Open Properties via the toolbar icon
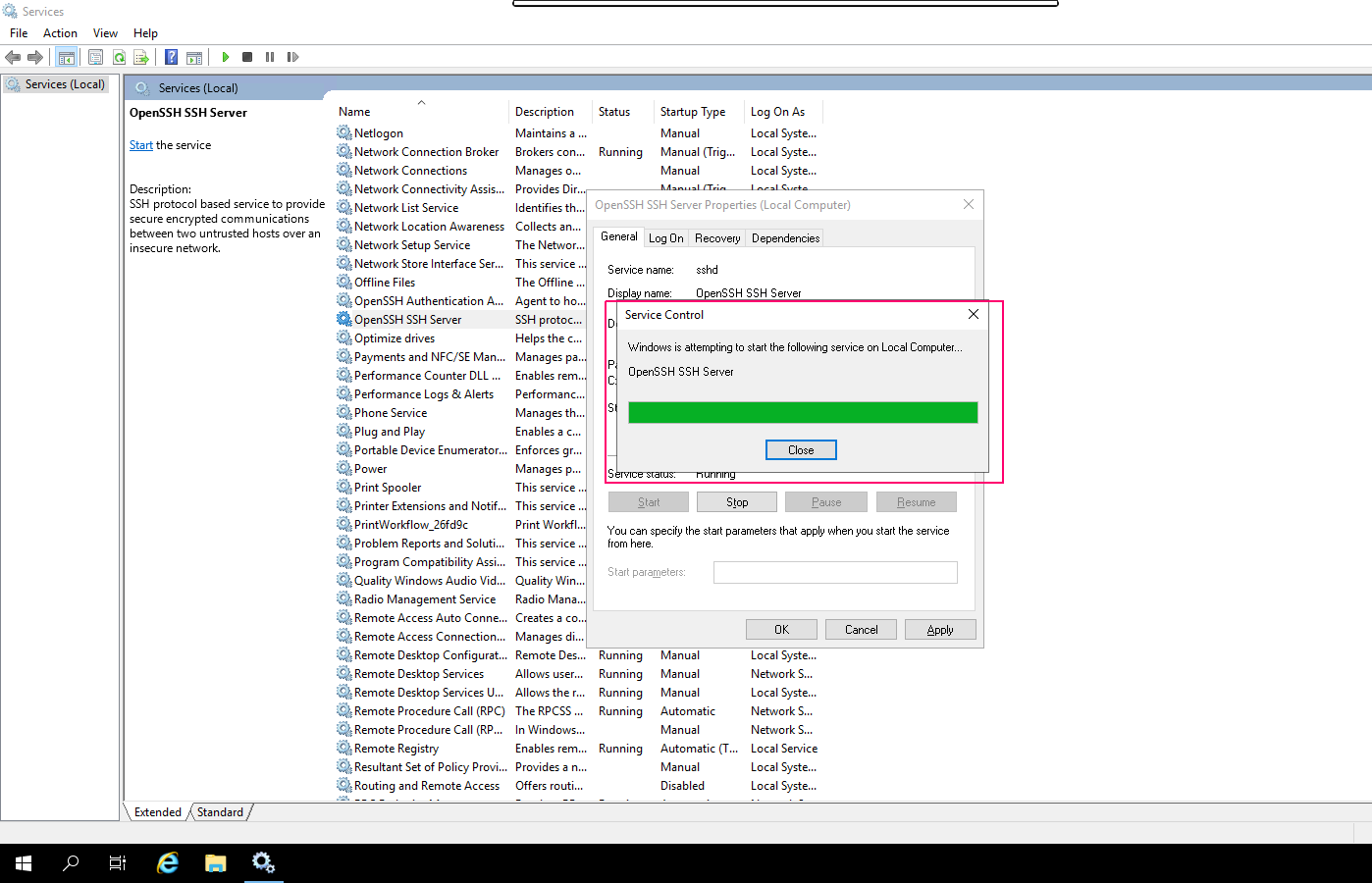The image size is (1372, 883). (95, 57)
